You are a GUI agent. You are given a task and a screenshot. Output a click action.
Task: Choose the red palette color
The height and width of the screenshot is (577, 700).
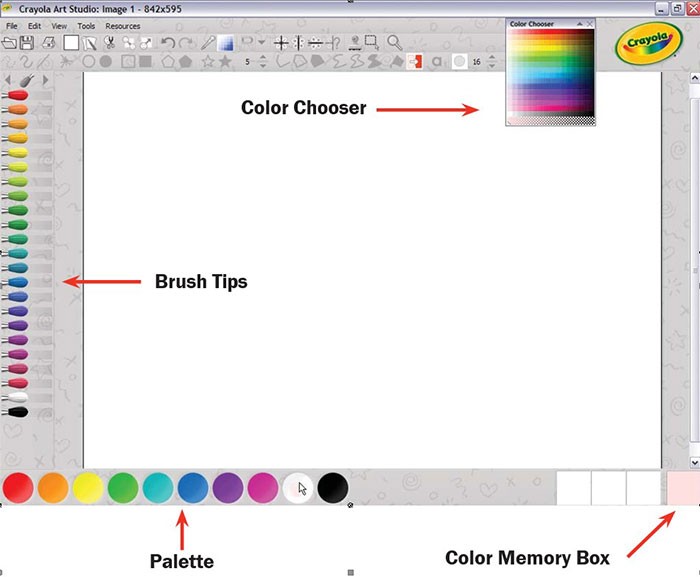(18, 488)
